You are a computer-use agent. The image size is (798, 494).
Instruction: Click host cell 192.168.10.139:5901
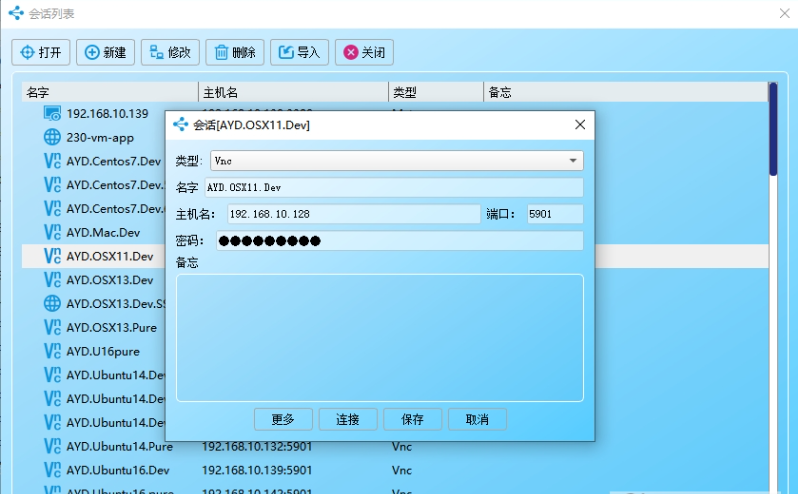tap(256, 470)
